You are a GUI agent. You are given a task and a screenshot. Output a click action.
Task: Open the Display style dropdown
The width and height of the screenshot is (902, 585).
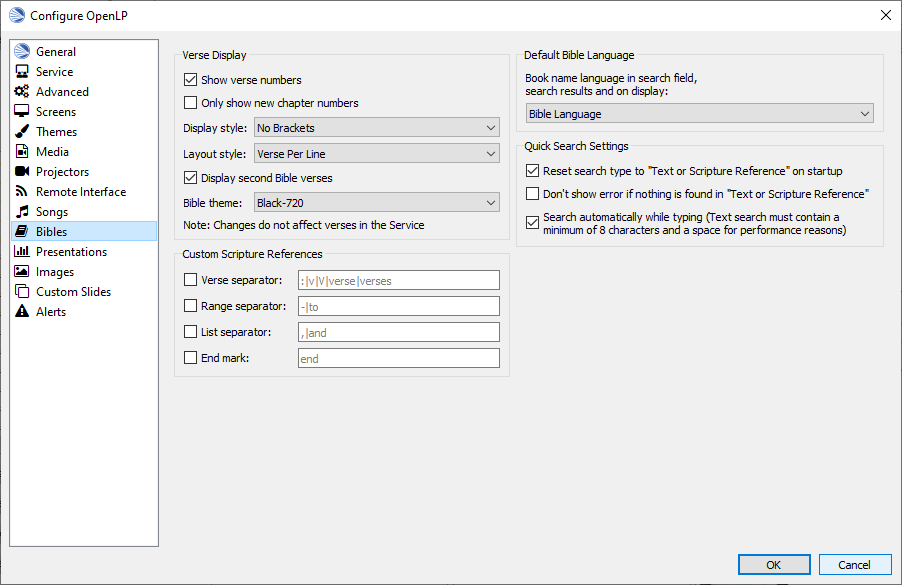(x=377, y=128)
